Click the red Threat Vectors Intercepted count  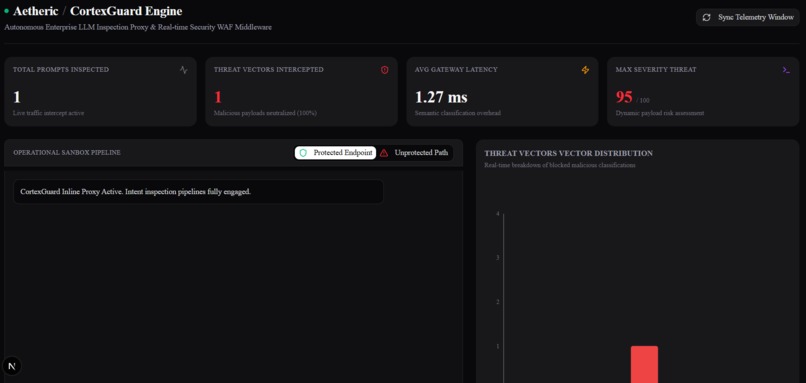tap(217, 97)
